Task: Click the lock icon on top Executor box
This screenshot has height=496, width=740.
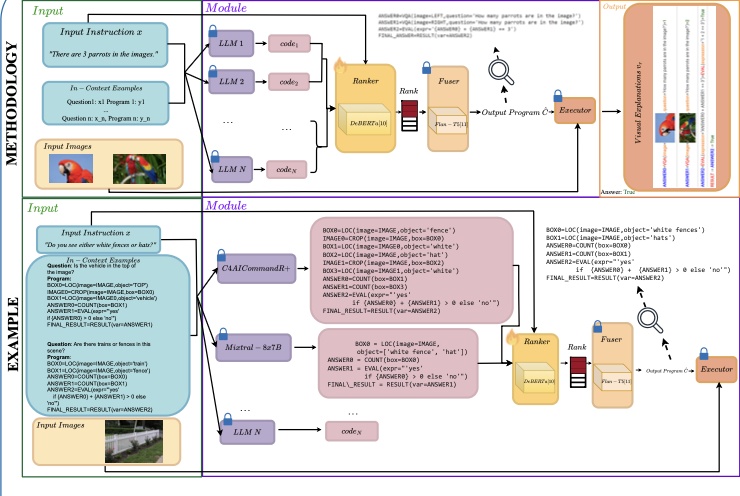Action: click(x=572, y=99)
